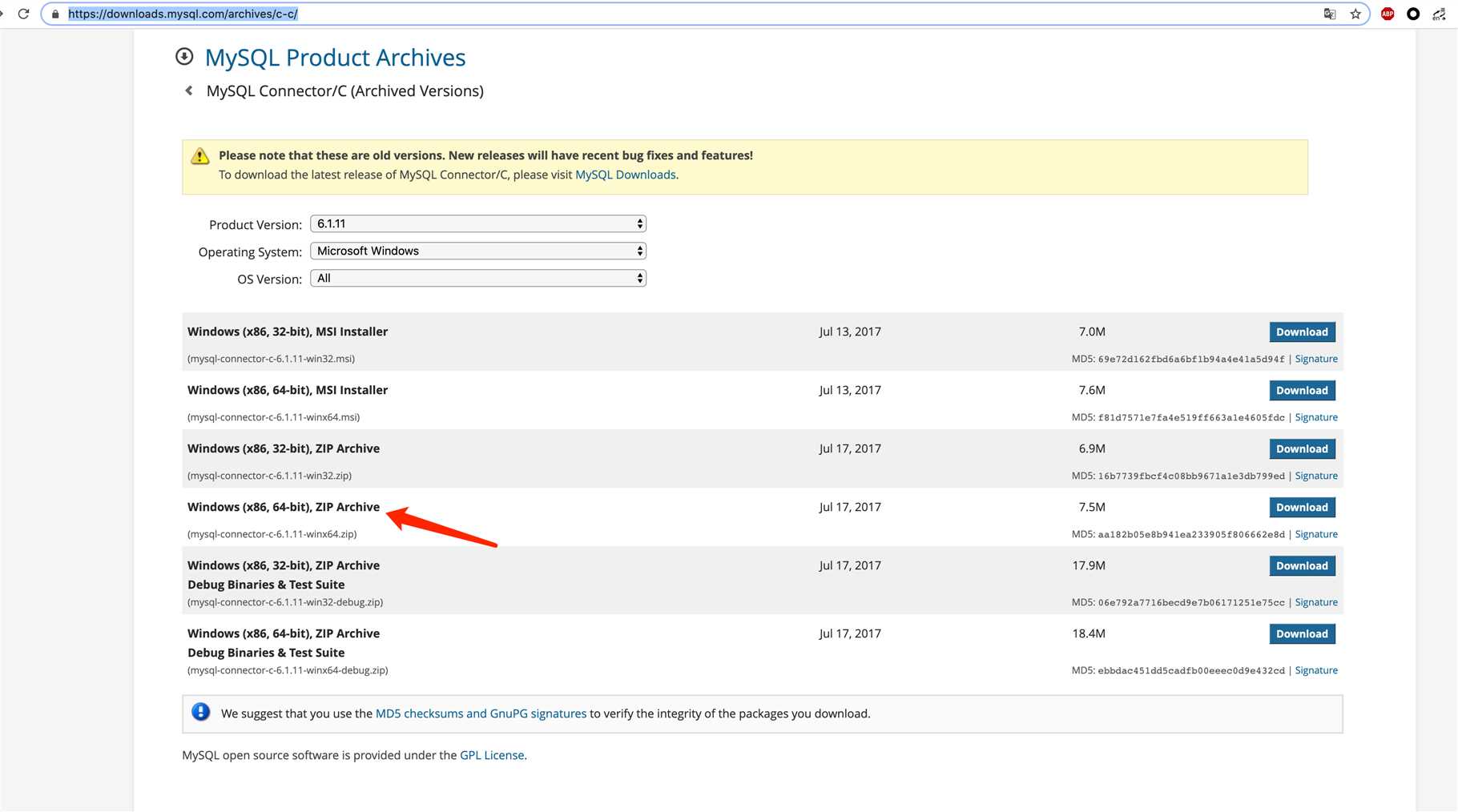
Task: Click the MD5 hash starting with ebbdac
Action: coord(1190,670)
